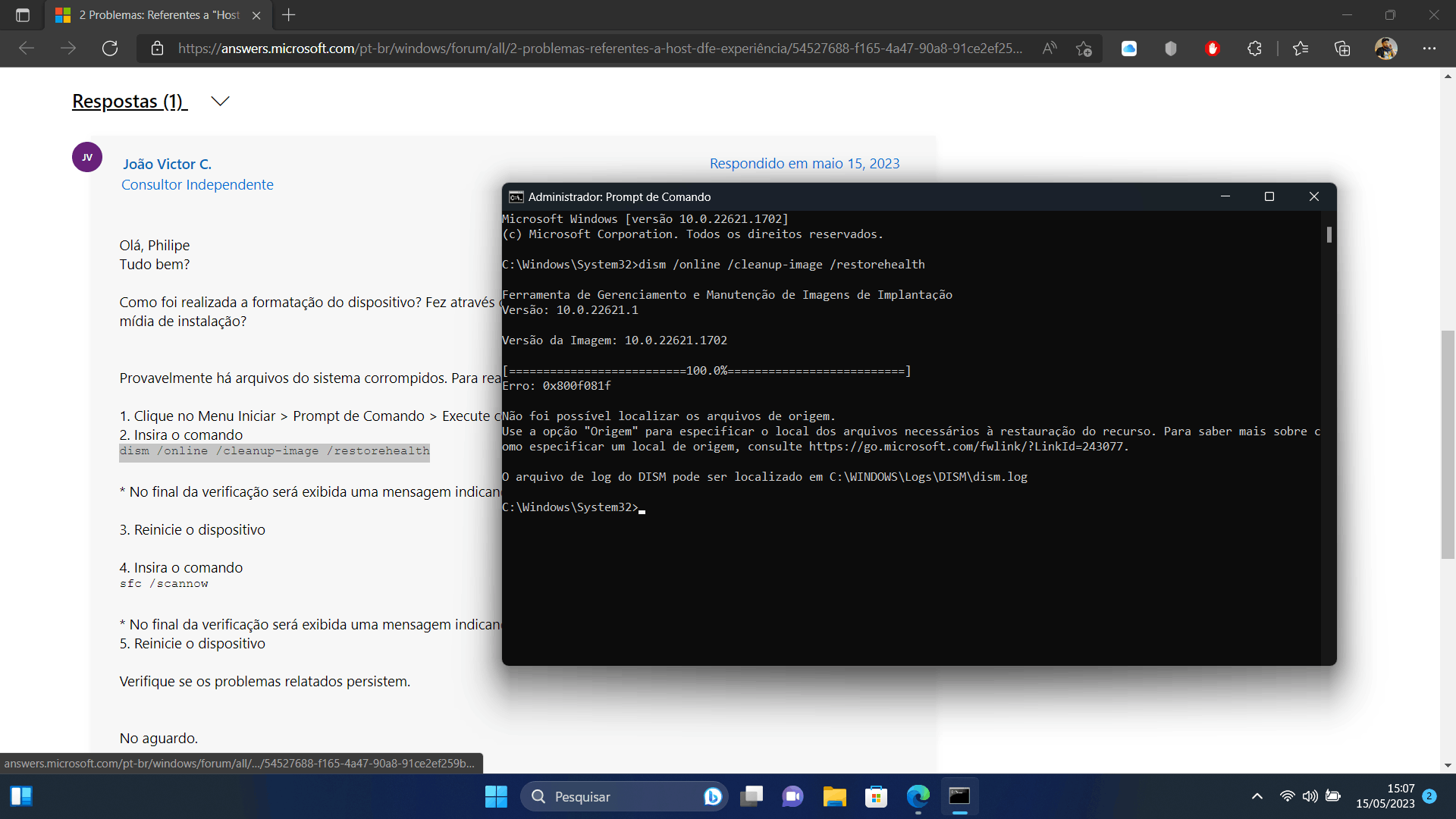Image resolution: width=1456 pixels, height=819 pixels.
Task: Open File Explorer from the taskbar
Action: click(834, 797)
